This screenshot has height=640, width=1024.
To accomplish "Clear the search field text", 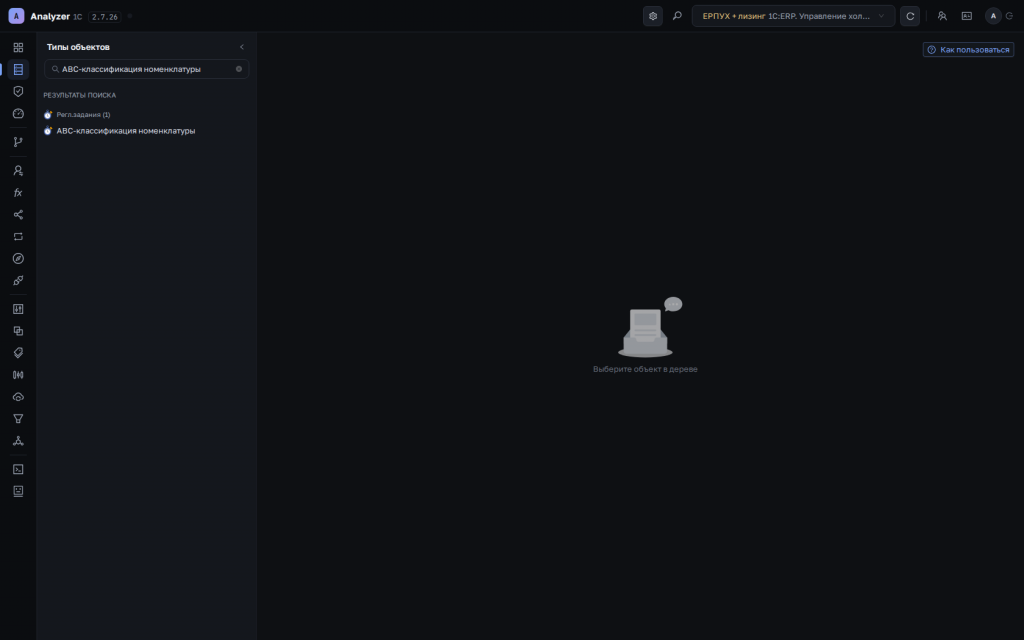I will click(x=239, y=69).
